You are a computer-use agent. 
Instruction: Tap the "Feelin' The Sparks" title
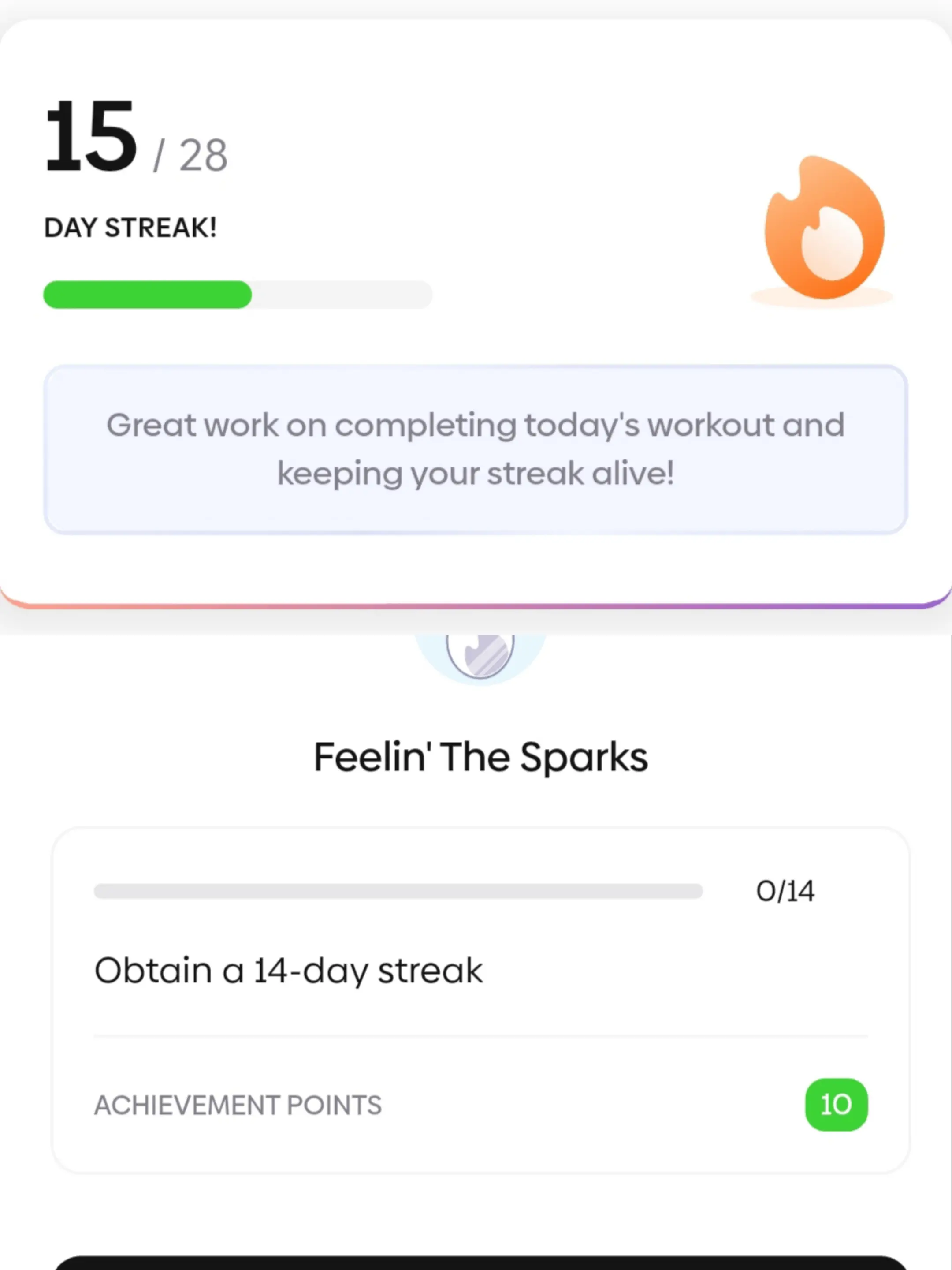480,757
